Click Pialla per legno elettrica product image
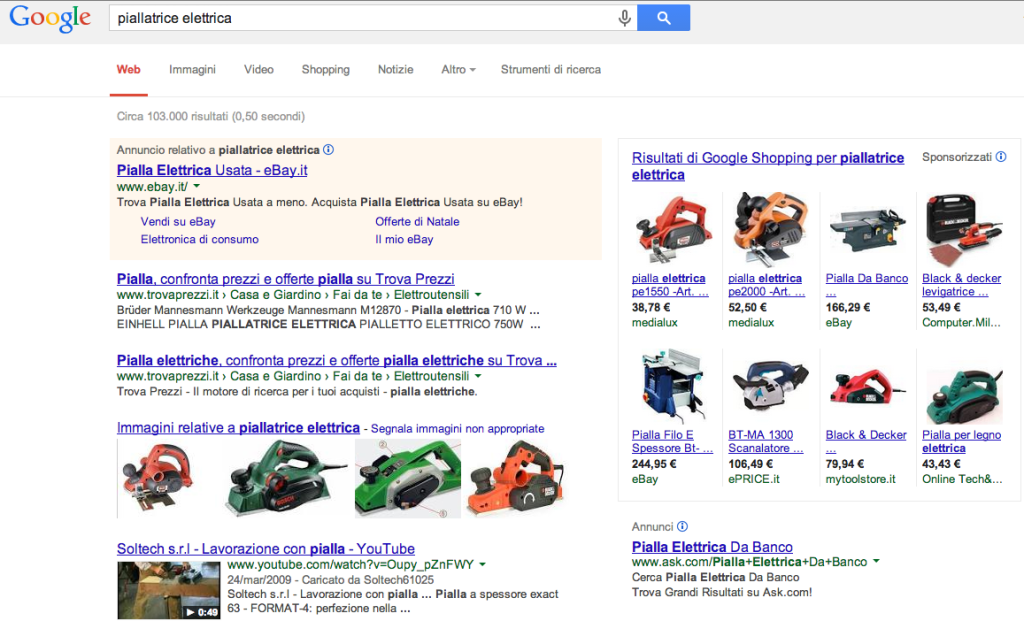 (964, 396)
